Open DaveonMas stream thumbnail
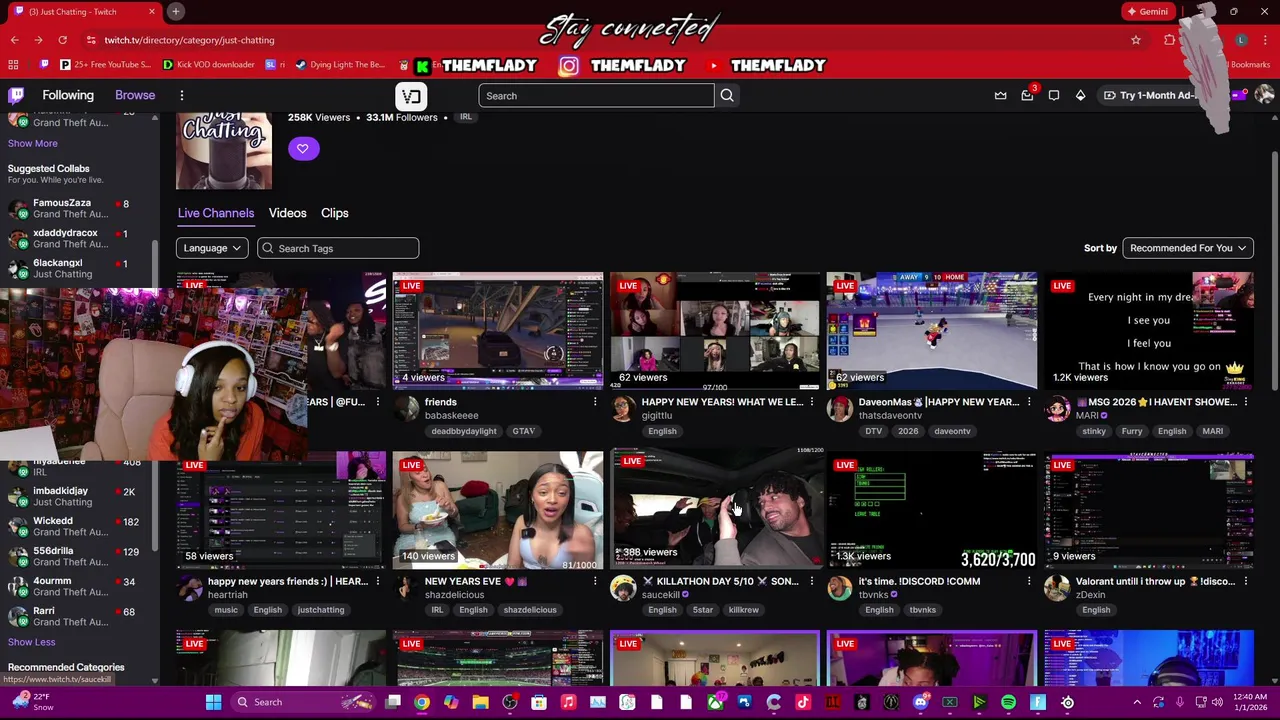1280x720 pixels. point(932,330)
